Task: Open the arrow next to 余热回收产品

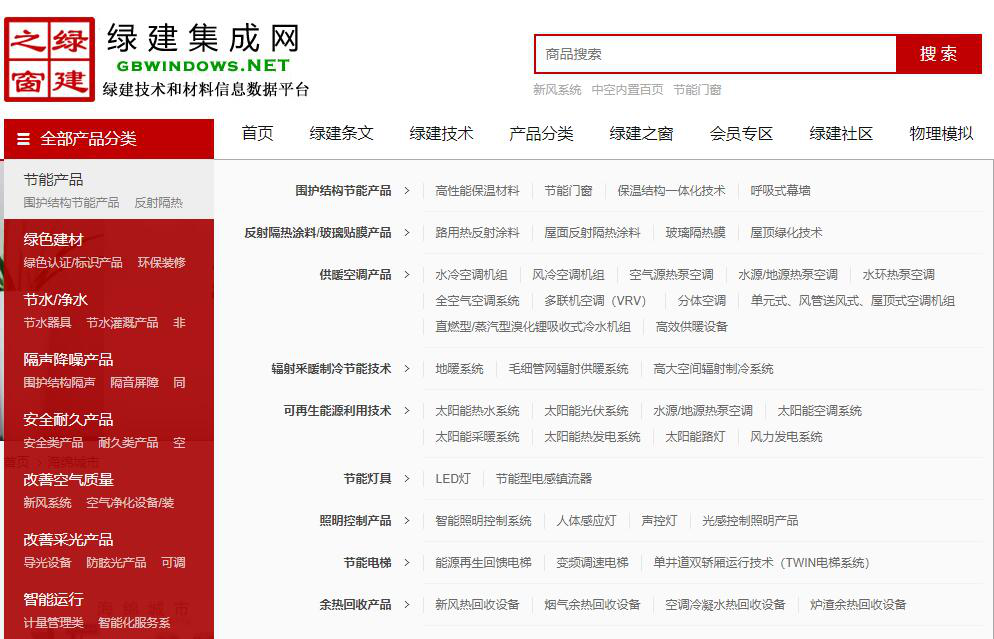Action: [x=407, y=604]
